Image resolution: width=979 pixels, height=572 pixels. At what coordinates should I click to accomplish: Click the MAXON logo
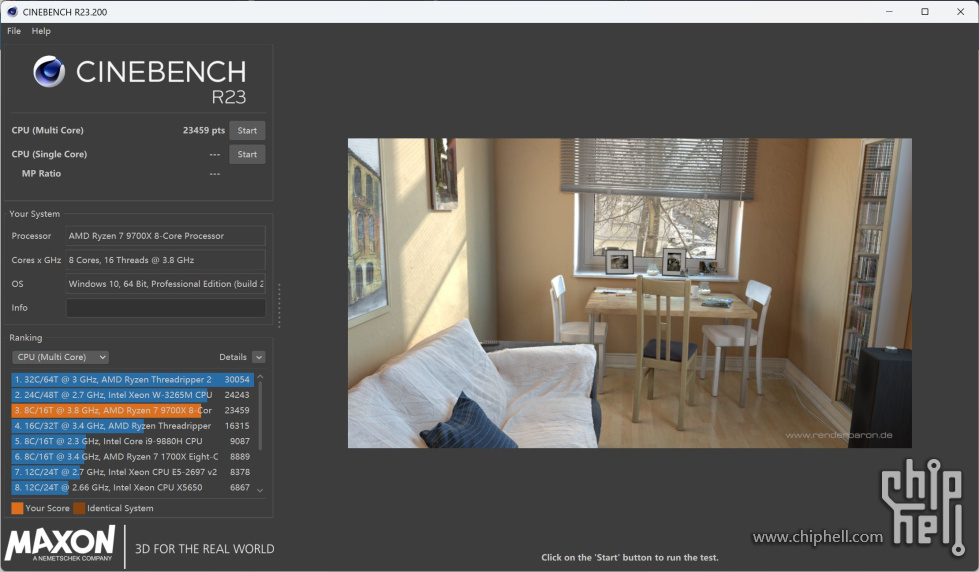61,543
